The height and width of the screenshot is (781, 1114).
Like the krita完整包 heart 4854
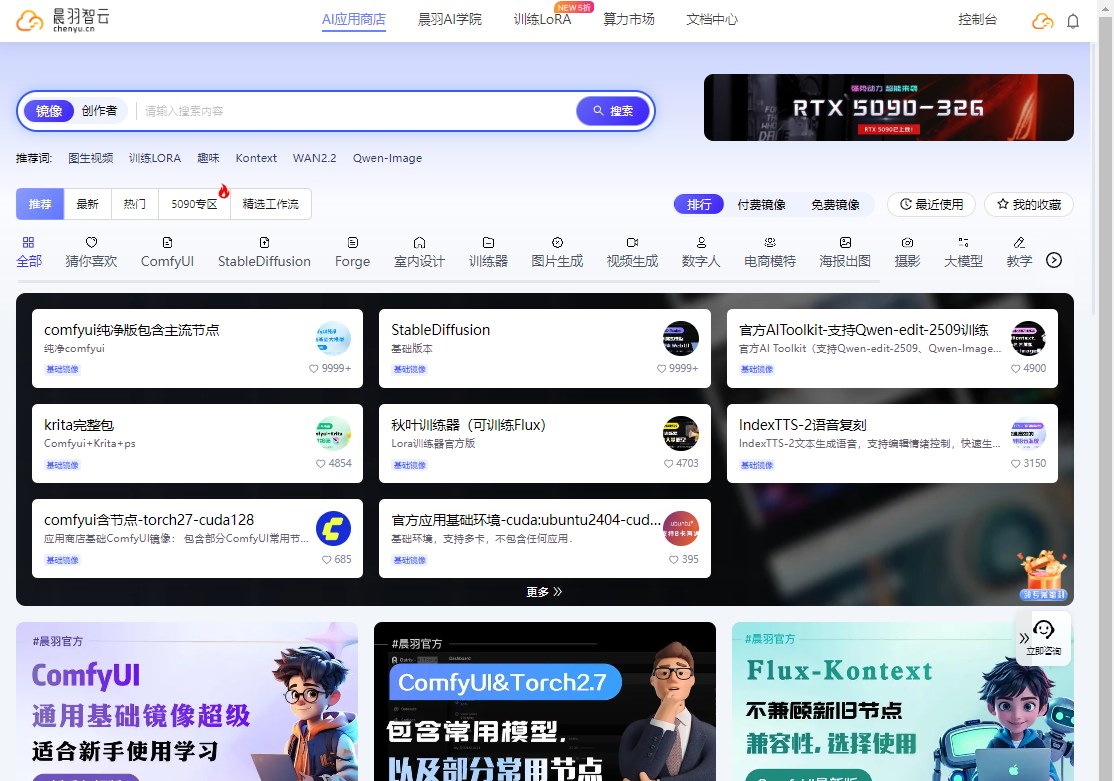320,463
